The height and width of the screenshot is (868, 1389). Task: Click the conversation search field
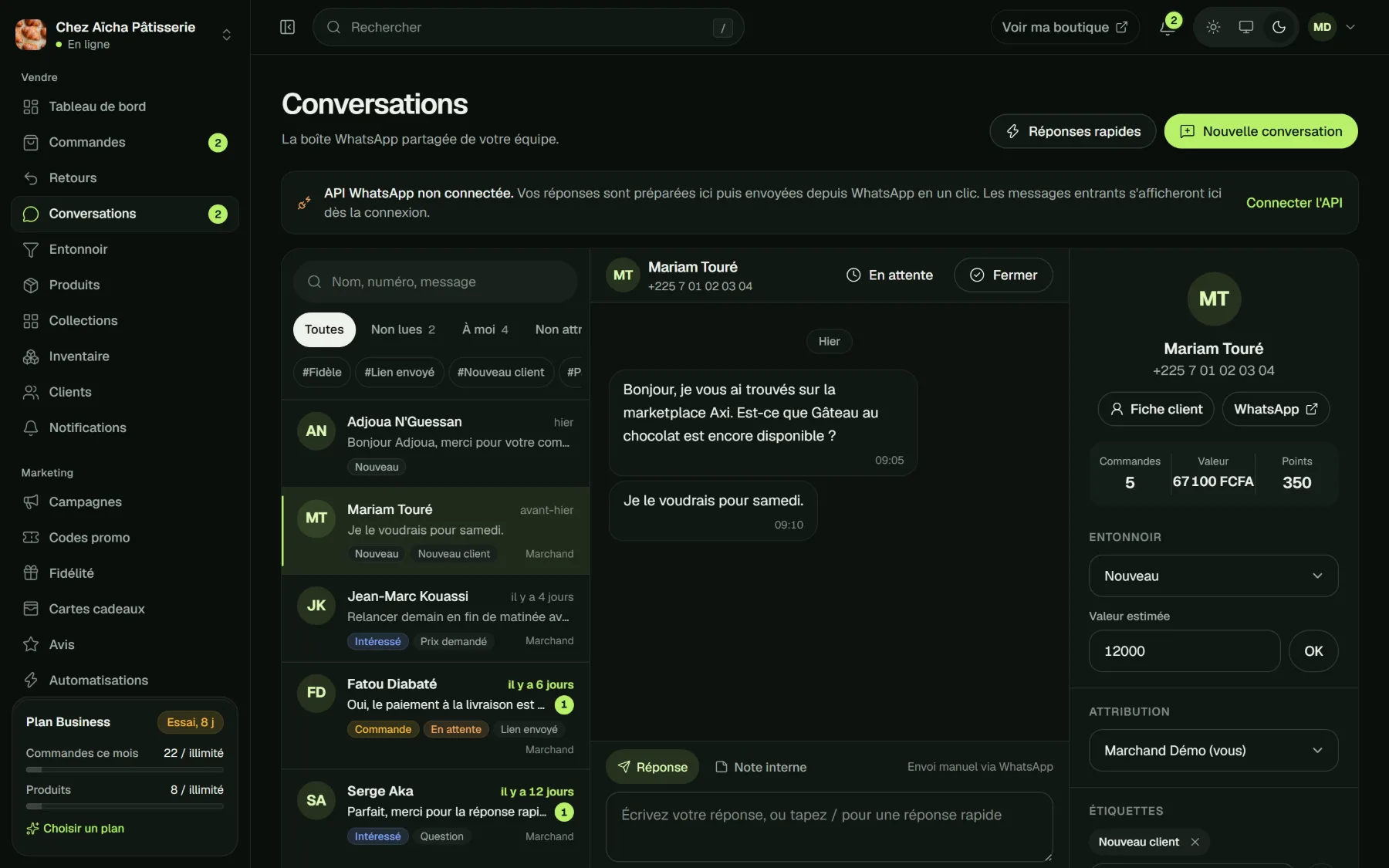point(435,282)
